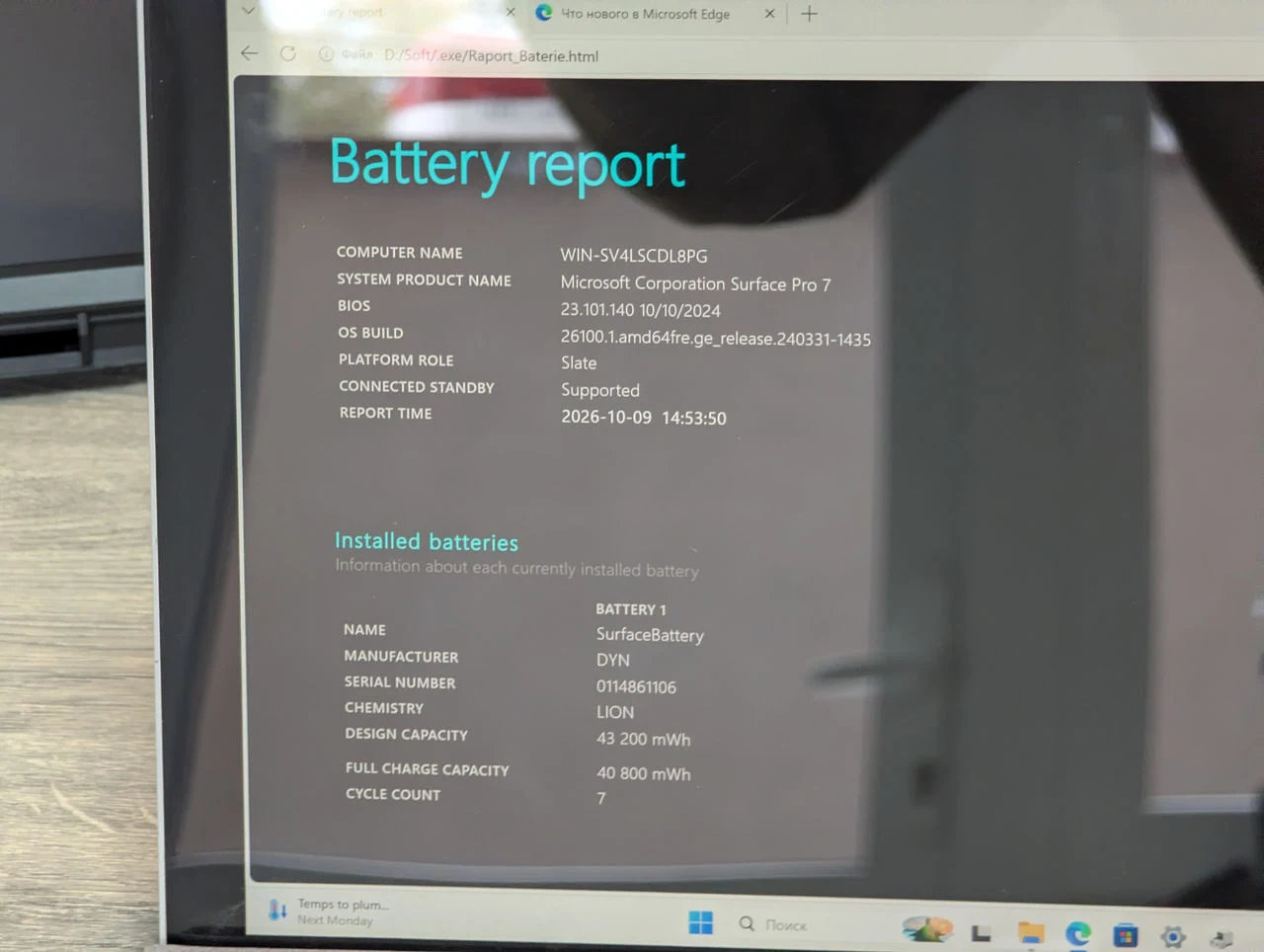Open the device icon at taskbar end
The width and height of the screenshot is (1264, 952).
tap(1222, 938)
